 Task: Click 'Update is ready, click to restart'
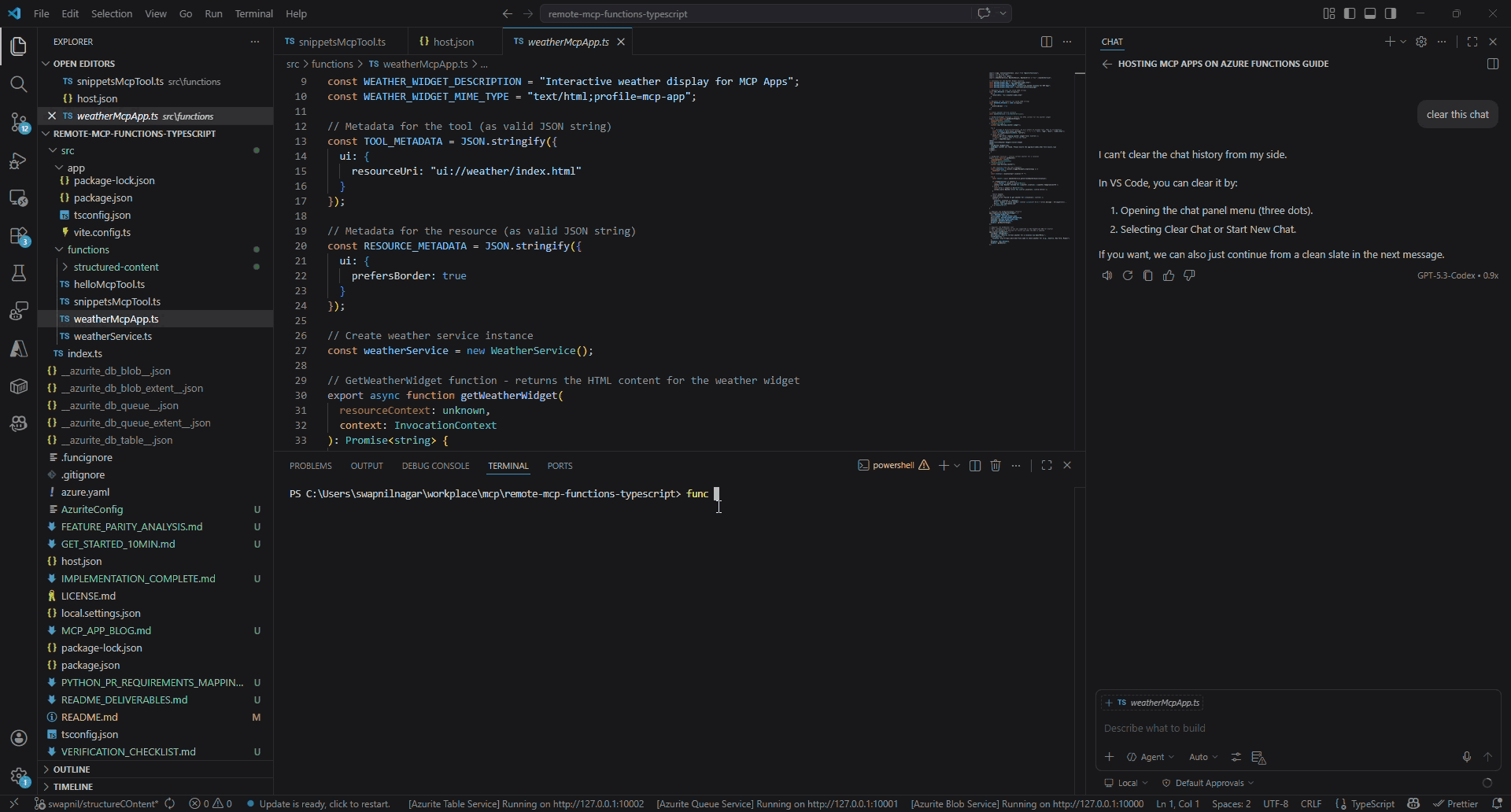[324, 803]
